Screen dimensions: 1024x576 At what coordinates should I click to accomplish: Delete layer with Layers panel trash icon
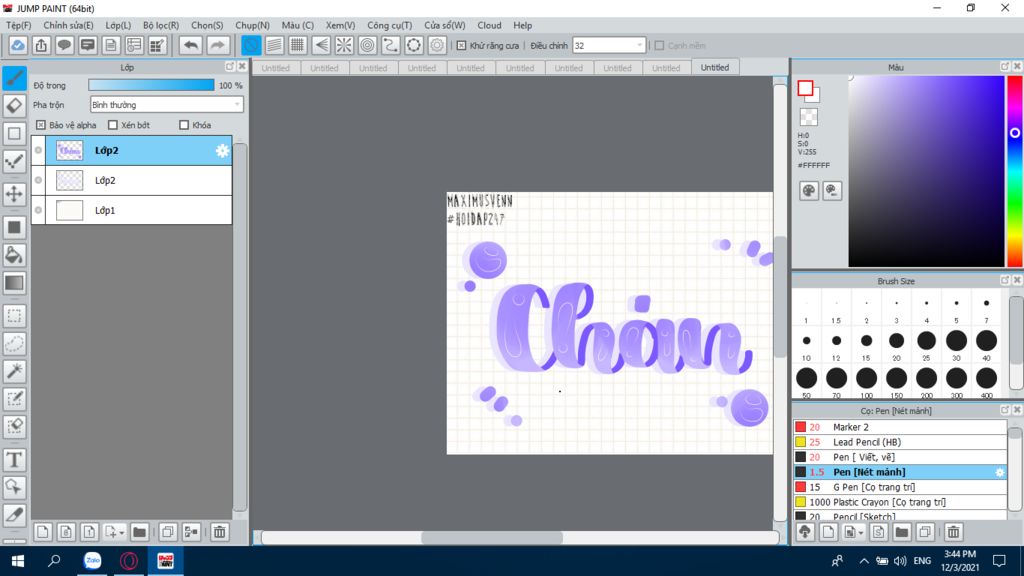pos(219,532)
